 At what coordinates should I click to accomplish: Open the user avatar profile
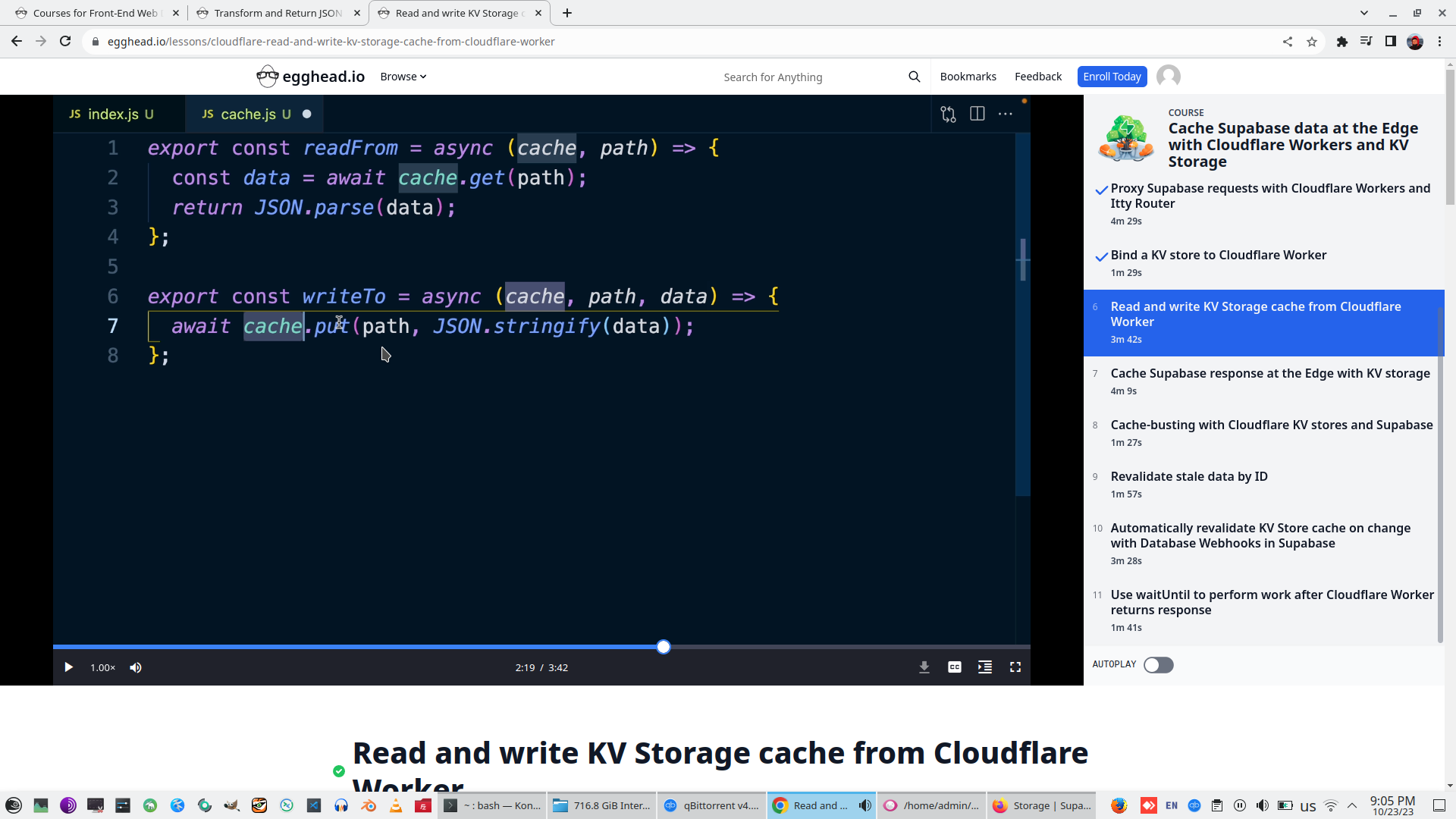1168,77
